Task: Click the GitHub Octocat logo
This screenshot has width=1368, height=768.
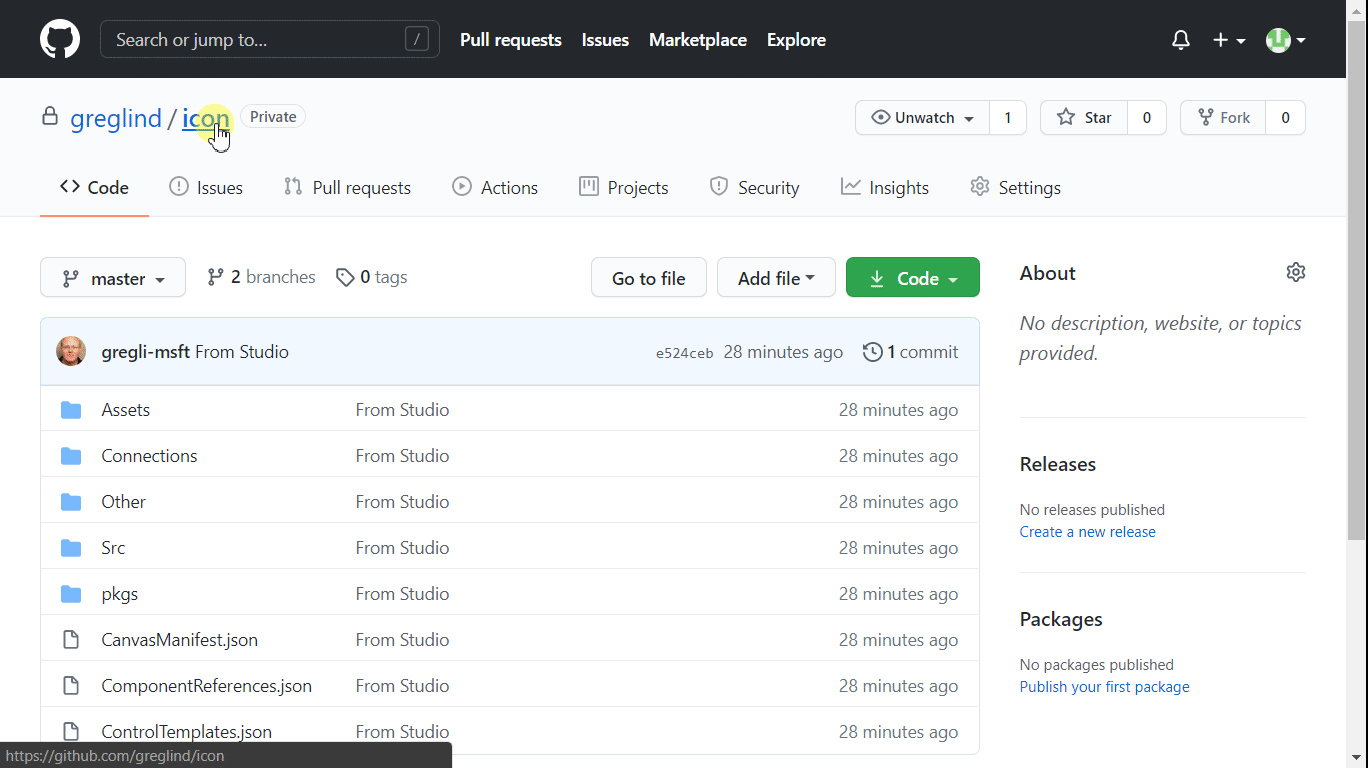Action: (59, 40)
